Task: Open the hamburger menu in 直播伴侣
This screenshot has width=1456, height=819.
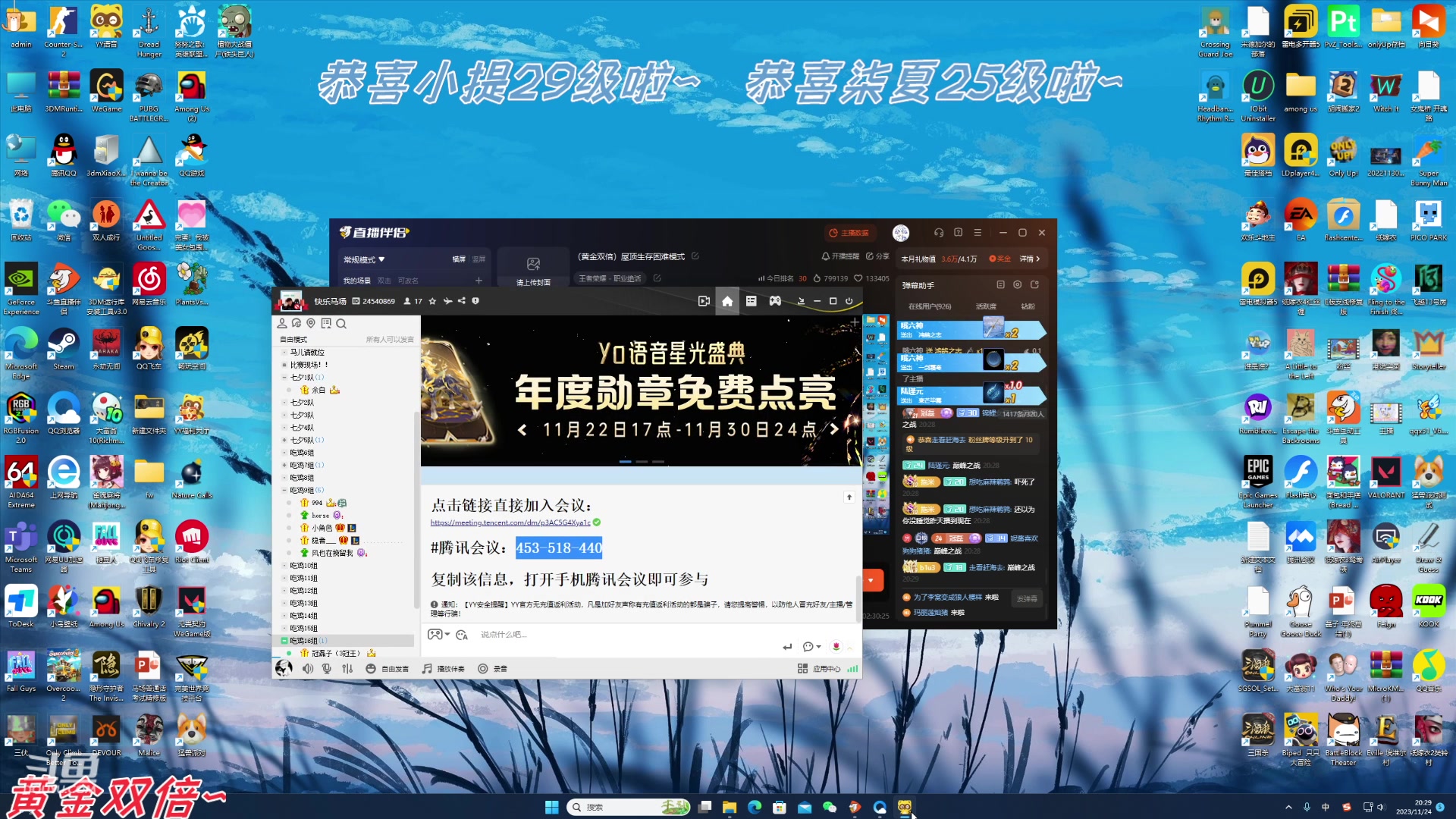Action: pos(977,233)
